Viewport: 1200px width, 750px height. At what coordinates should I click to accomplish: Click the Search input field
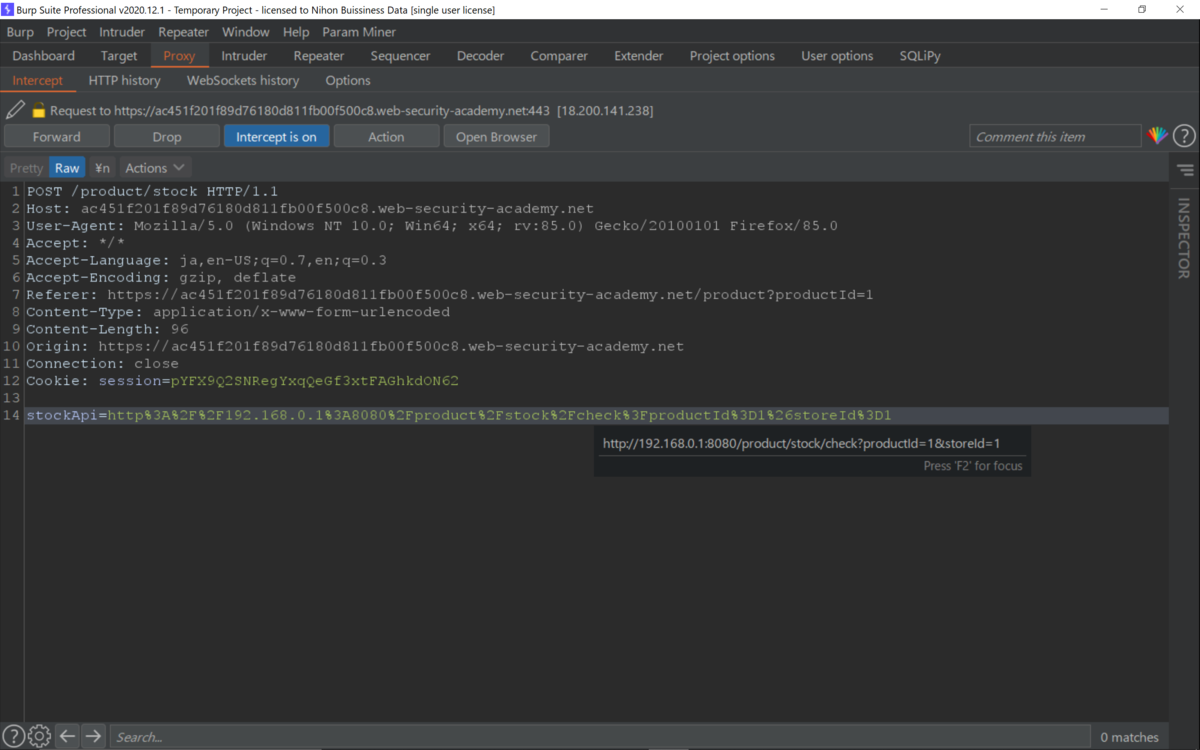coord(600,737)
